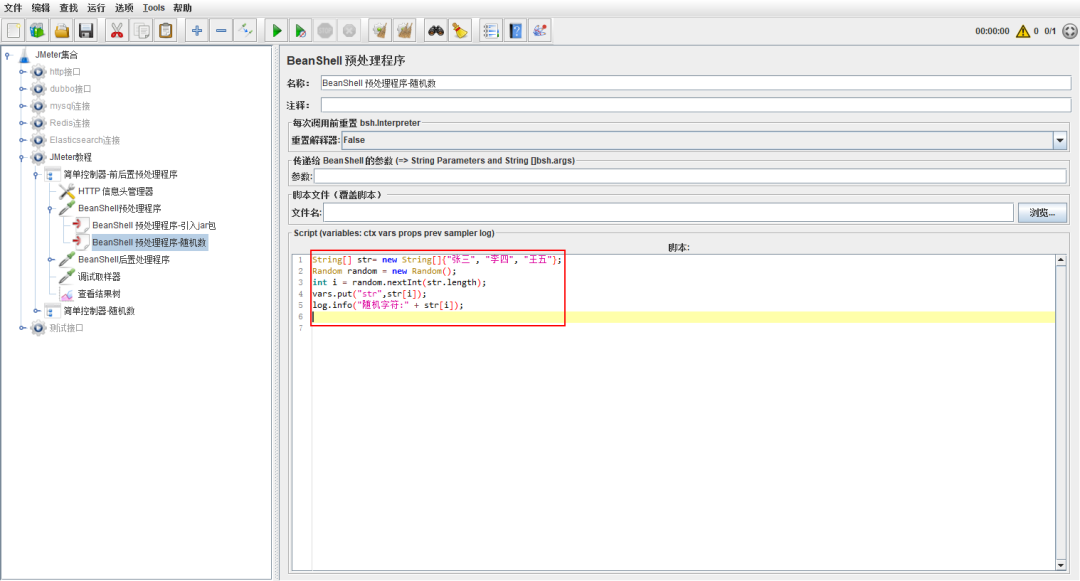This screenshot has width=1080, height=581.
Task: Open the Tools menu
Action: 154,8
